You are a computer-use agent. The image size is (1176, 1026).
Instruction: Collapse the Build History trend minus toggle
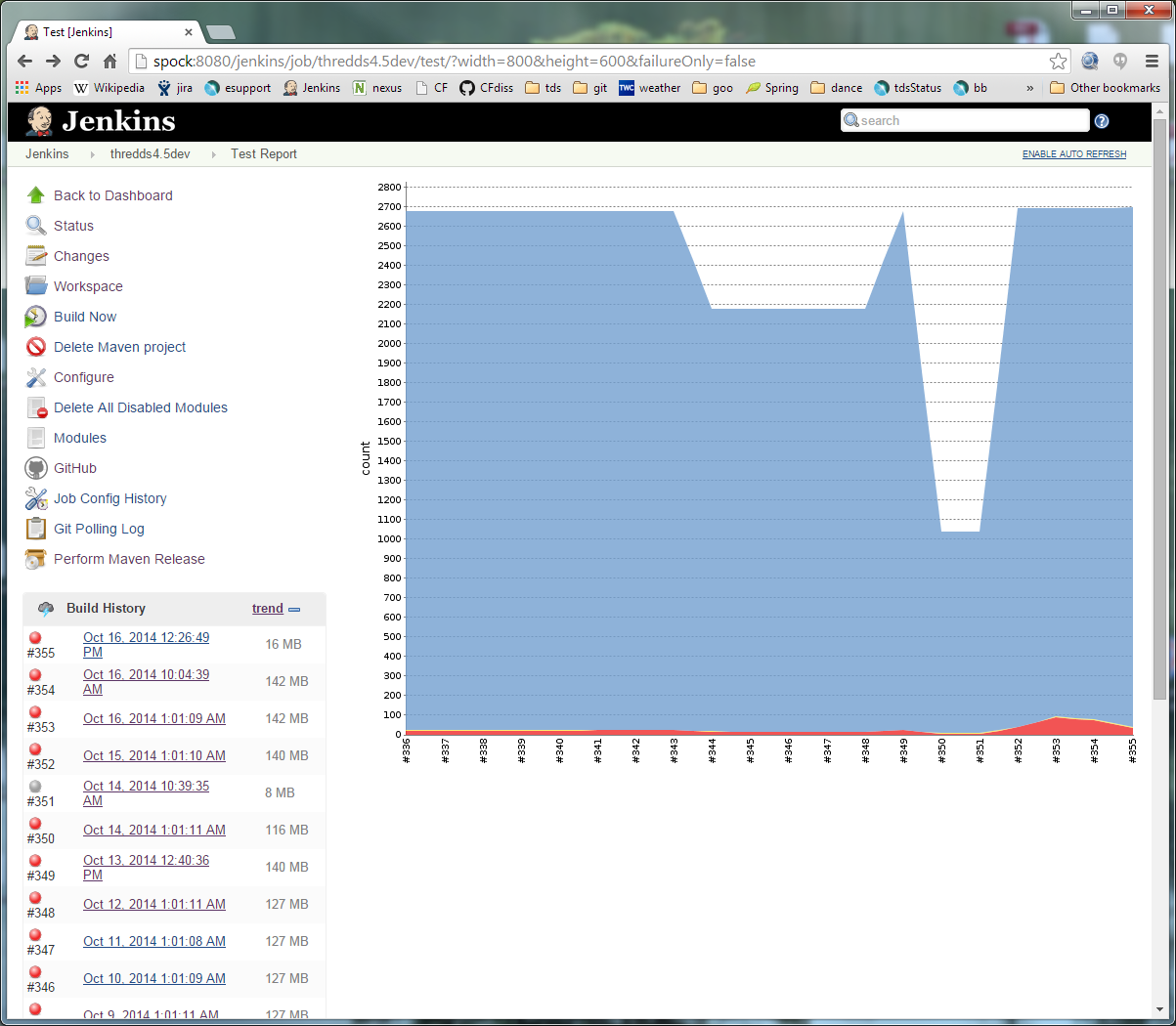point(294,609)
